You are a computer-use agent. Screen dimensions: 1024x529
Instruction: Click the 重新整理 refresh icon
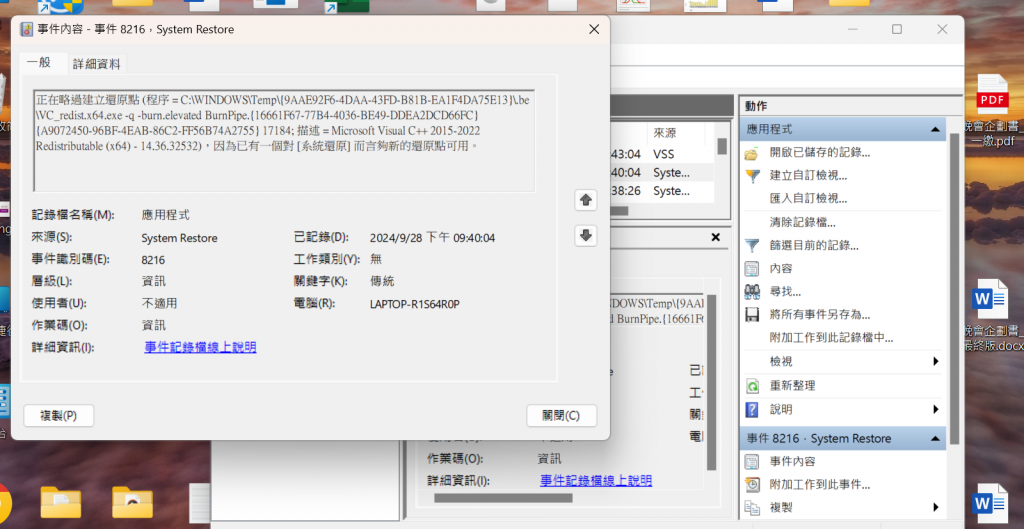(752, 386)
